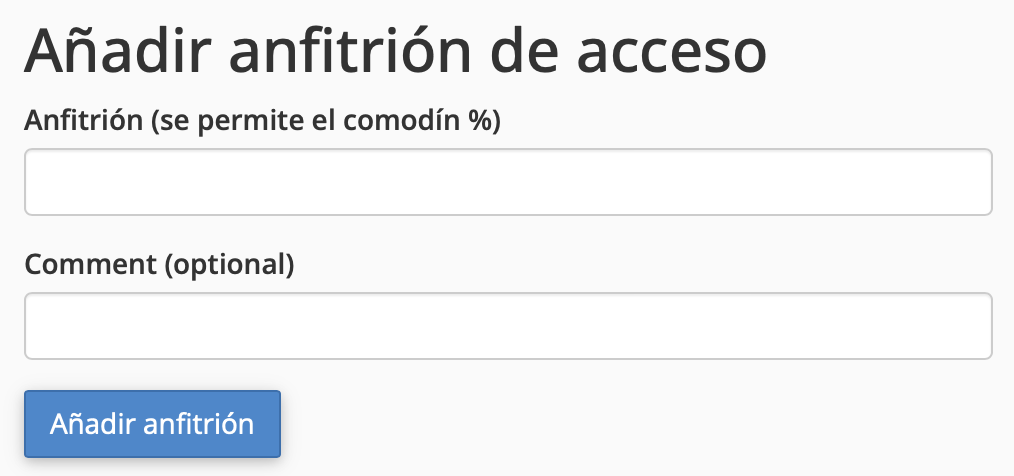Submit the form with the blue Añadir anfitrión button

coord(152,424)
